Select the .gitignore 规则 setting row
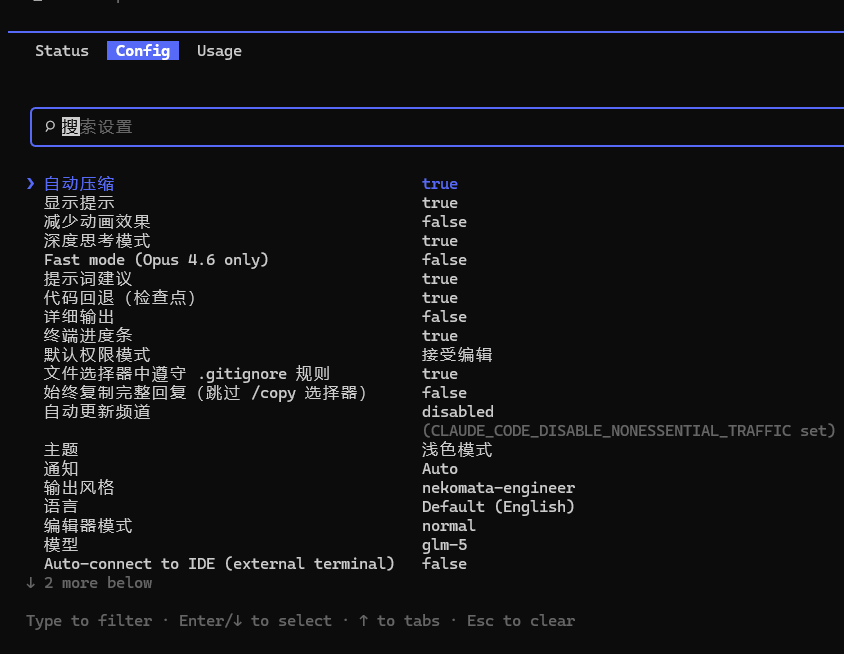This screenshot has width=844, height=654. 187,374
